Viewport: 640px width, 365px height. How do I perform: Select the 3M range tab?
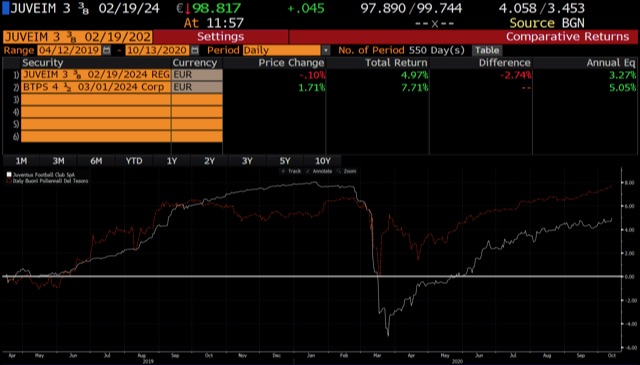(x=58, y=161)
